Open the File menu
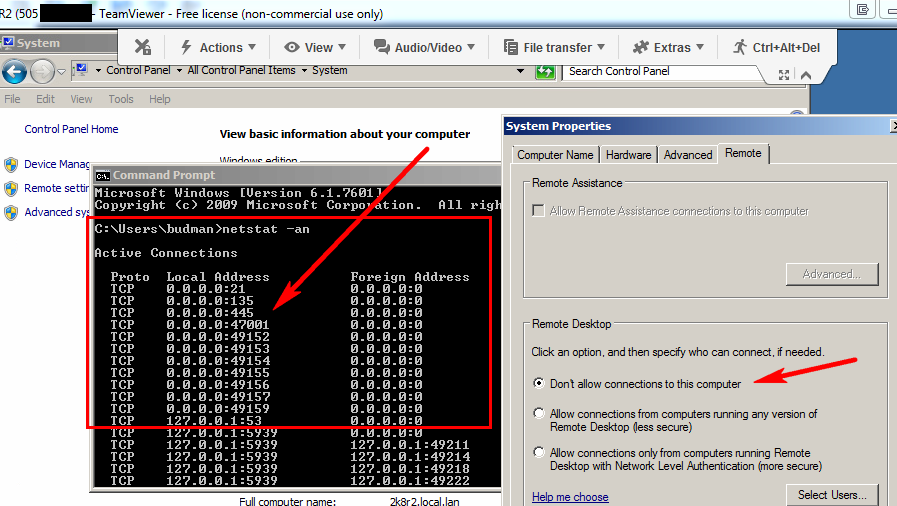Screen dimensions: 897x506 pos(12,99)
